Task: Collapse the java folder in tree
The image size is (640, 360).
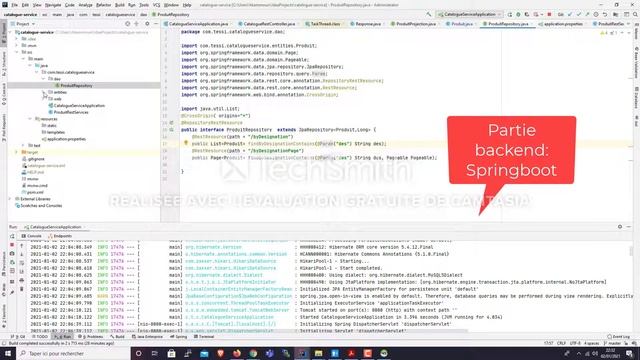Action: [30, 65]
